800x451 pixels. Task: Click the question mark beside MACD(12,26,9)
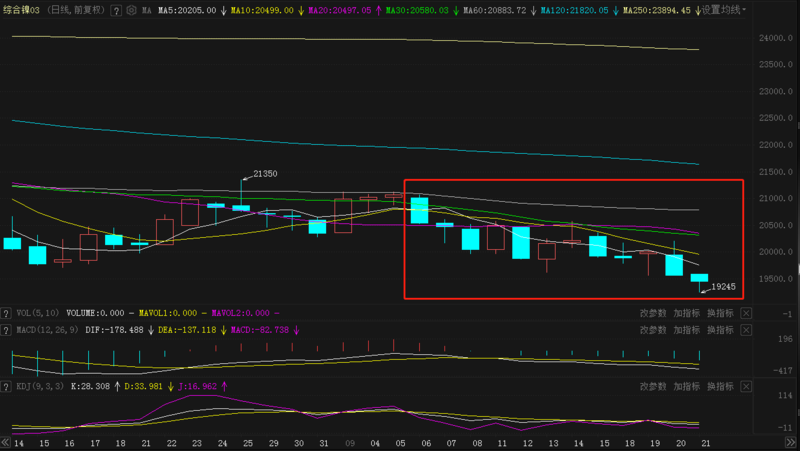tap(7, 329)
